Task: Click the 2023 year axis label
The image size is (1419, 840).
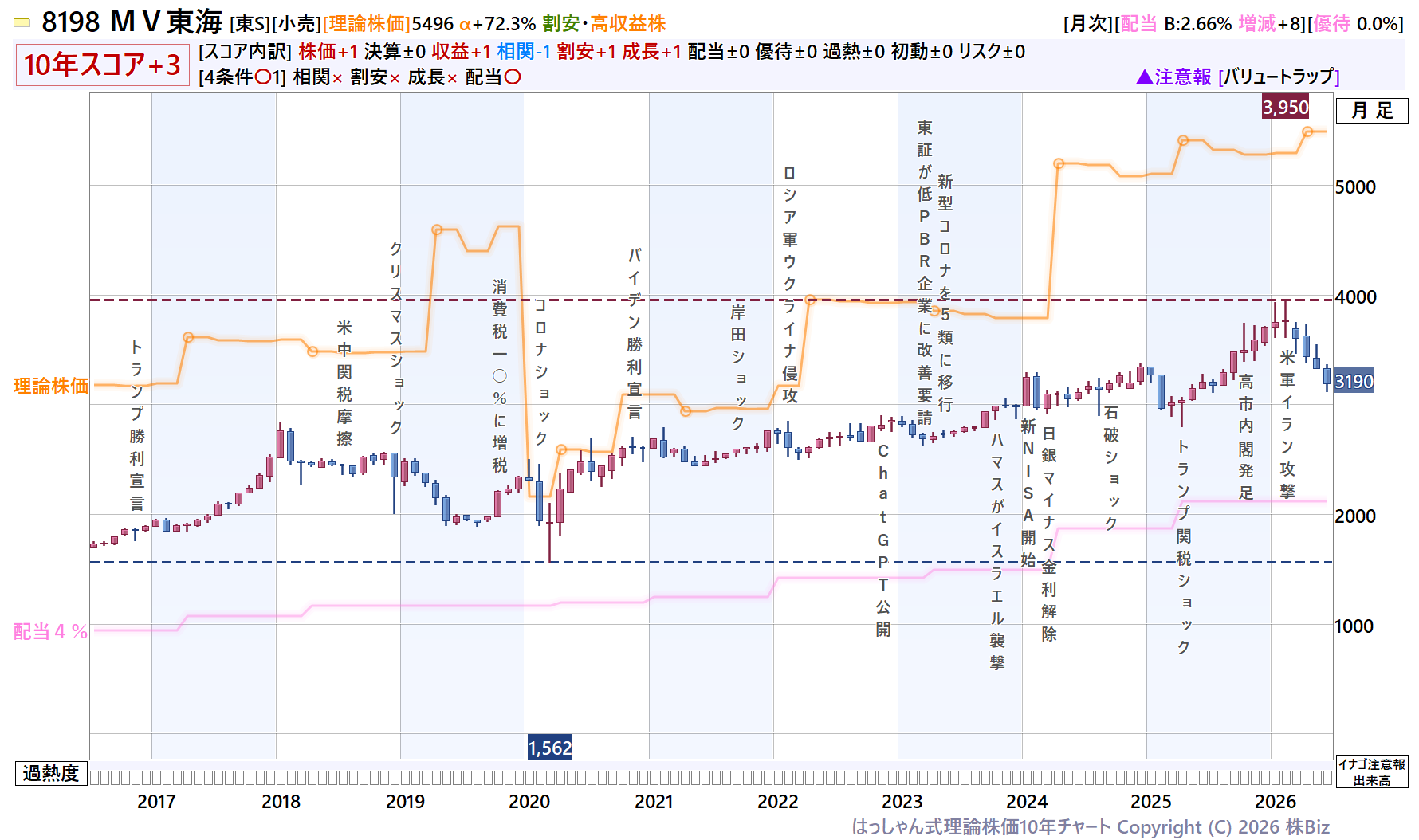Action: click(x=902, y=802)
